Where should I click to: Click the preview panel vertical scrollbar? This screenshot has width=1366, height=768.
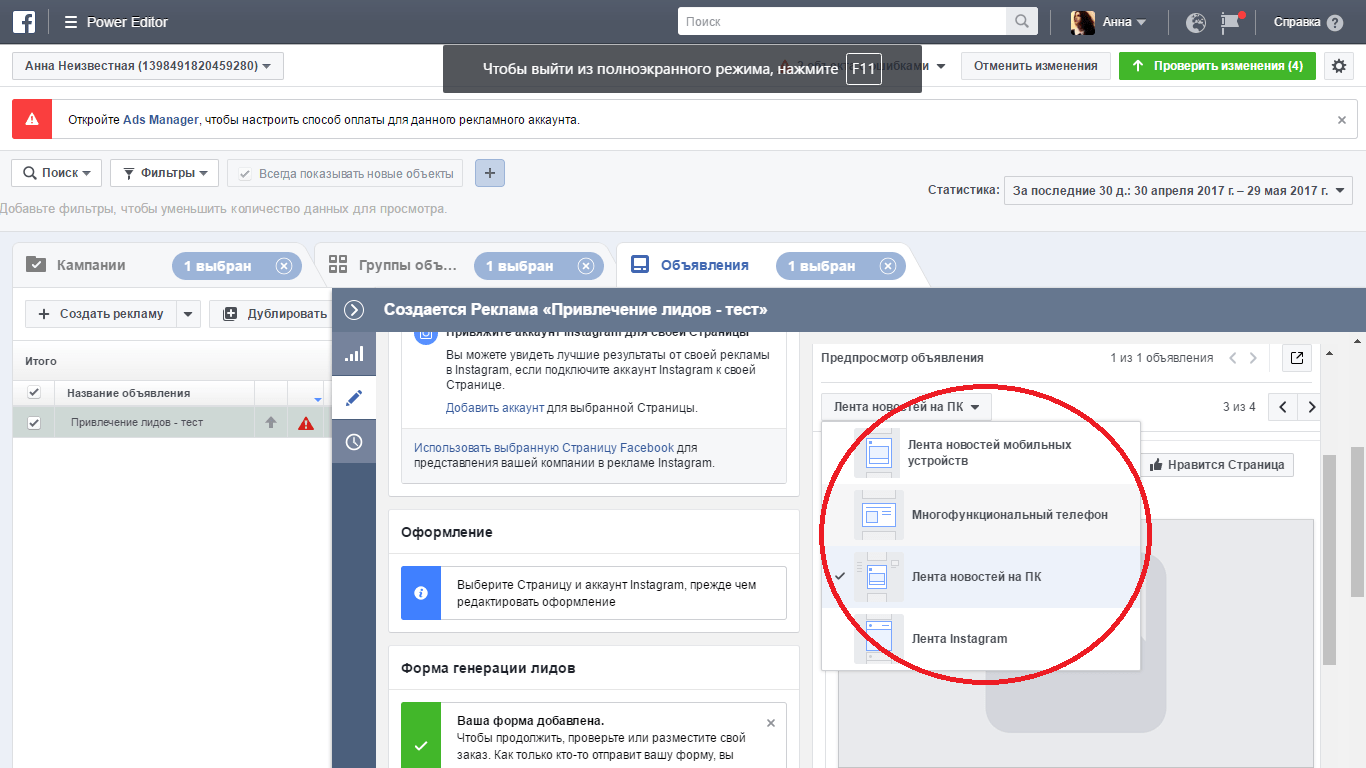(1329, 560)
